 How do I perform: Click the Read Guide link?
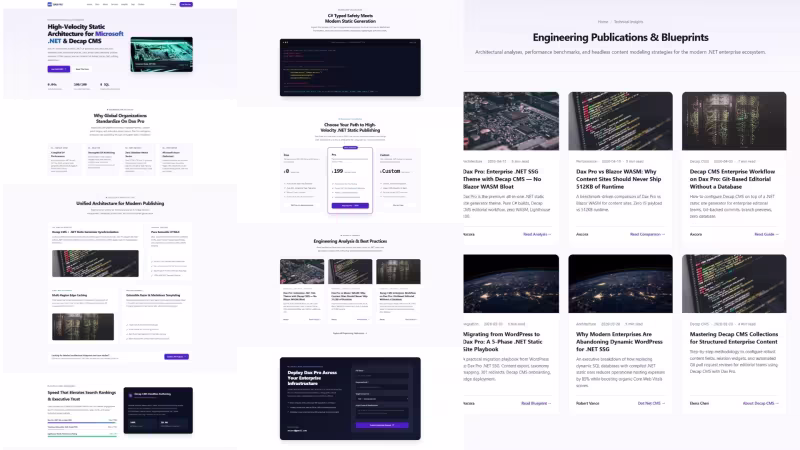(766, 234)
